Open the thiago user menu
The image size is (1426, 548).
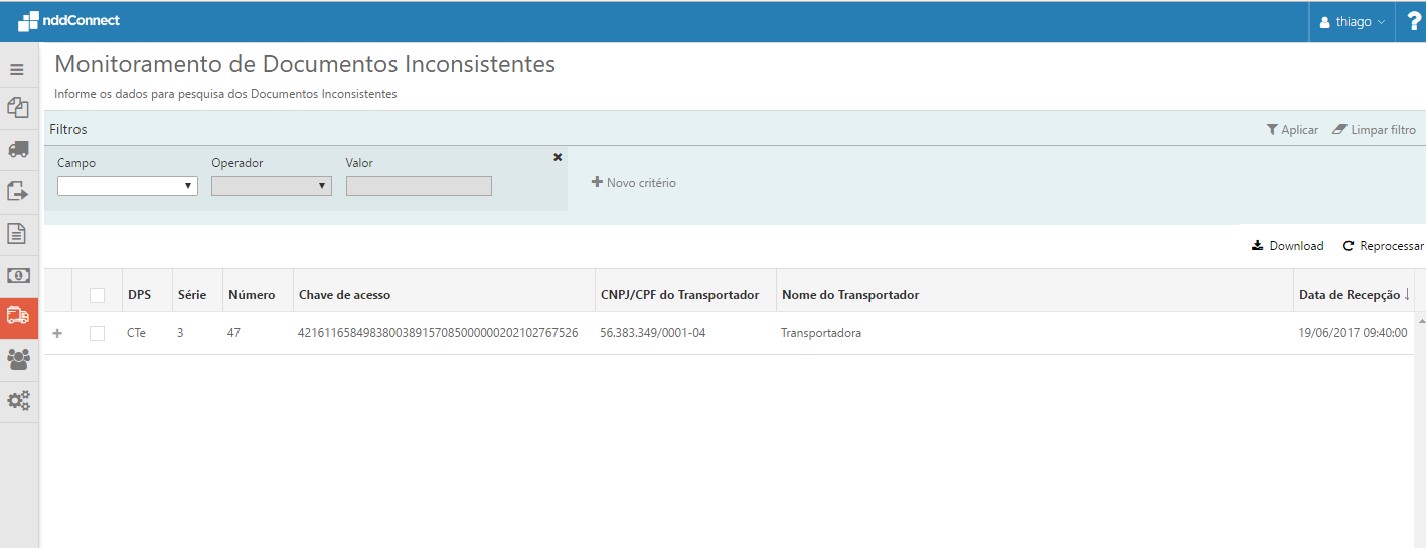click(1352, 21)
